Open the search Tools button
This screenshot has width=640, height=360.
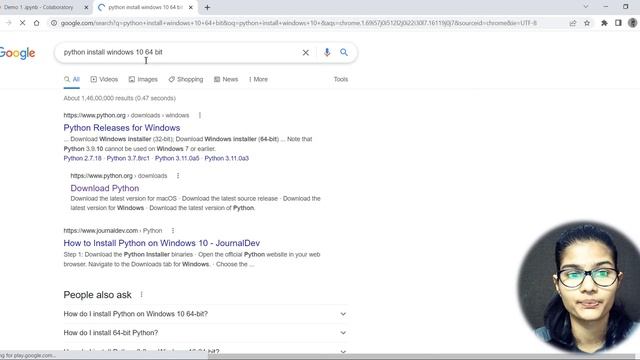(x=341, y=80)
